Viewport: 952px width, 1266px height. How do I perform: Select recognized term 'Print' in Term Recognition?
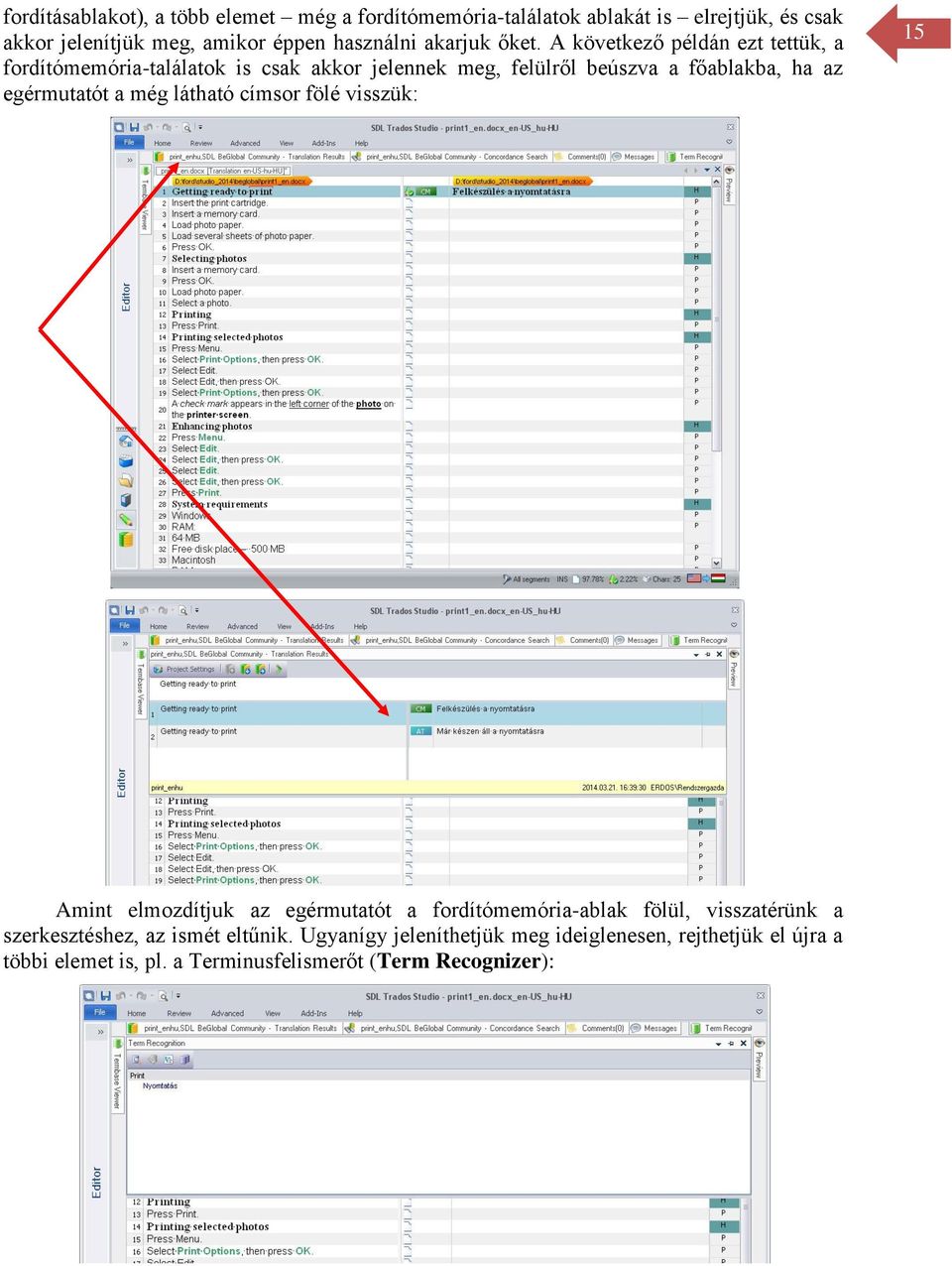pos(137,1076)
